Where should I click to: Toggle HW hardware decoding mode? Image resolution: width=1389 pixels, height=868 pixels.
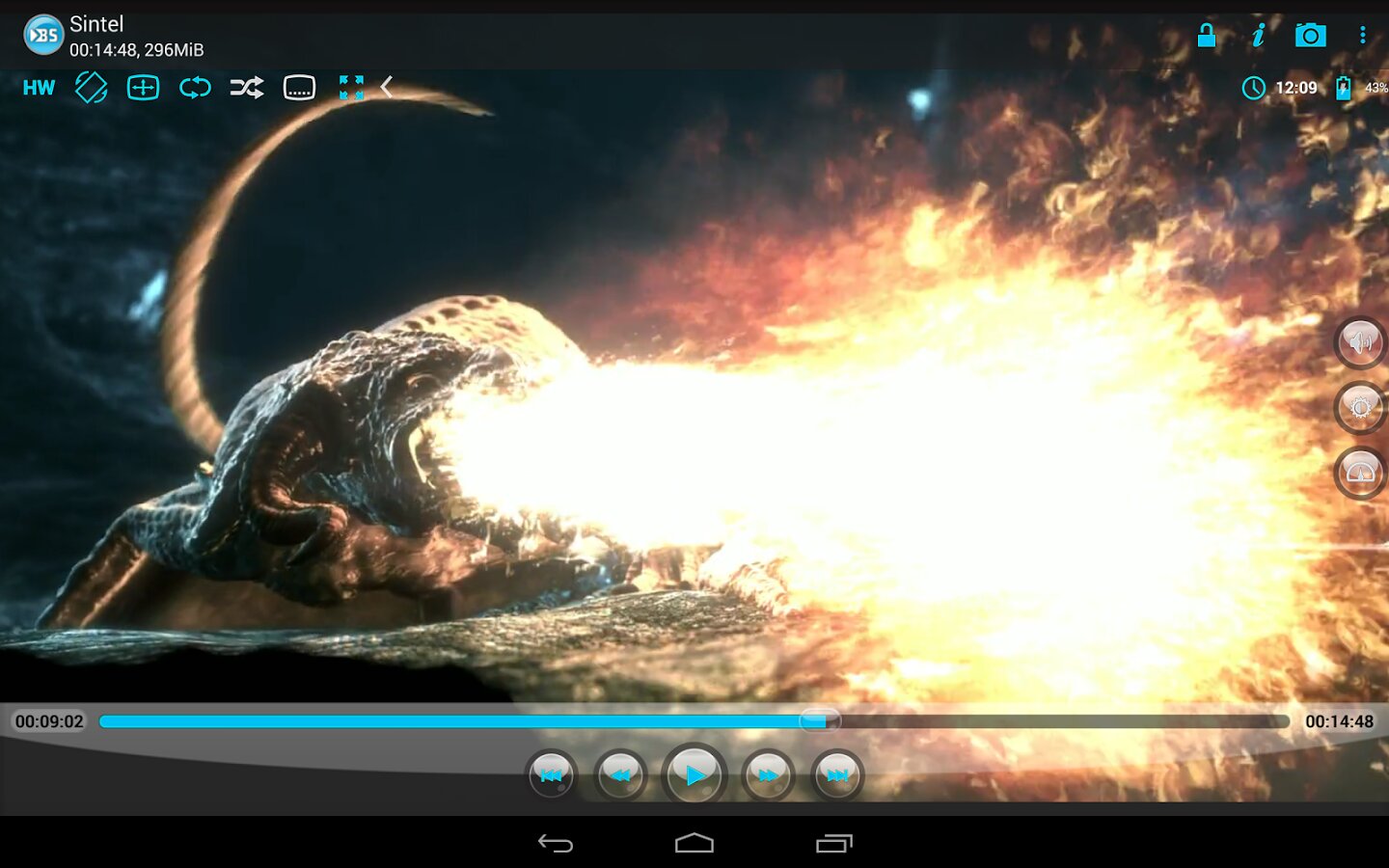[39, 88]
